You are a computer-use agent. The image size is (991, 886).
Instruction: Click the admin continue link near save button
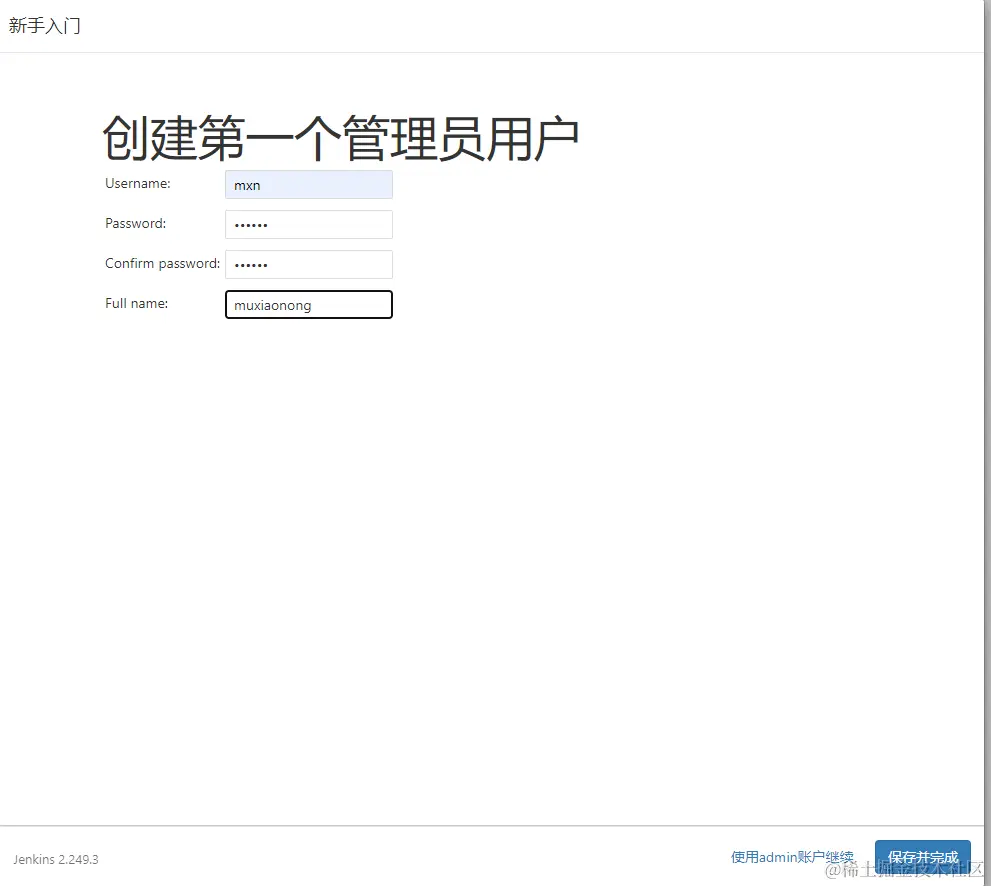pyautogui.click(x=791, y=856)
